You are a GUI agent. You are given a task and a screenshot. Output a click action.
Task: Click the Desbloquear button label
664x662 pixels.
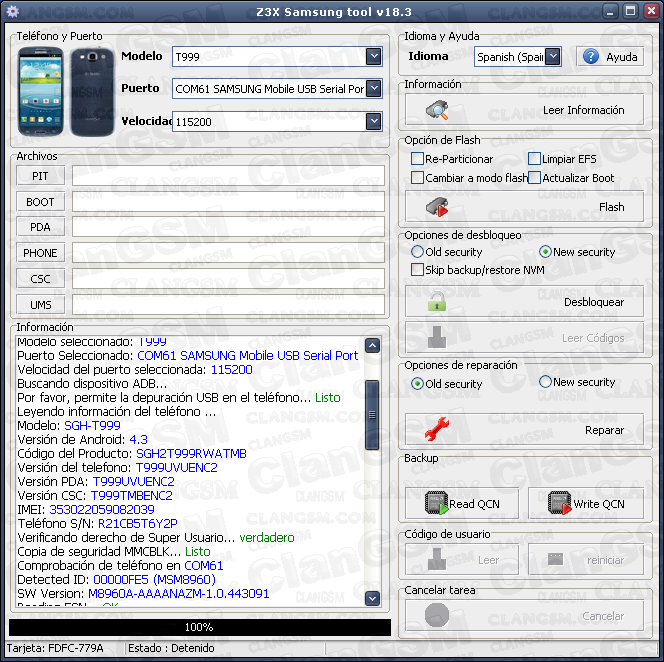594,302
